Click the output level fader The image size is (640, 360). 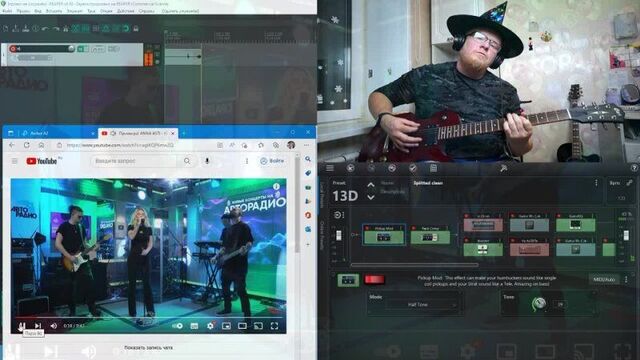pyautogui.click(x=626, y=236)
